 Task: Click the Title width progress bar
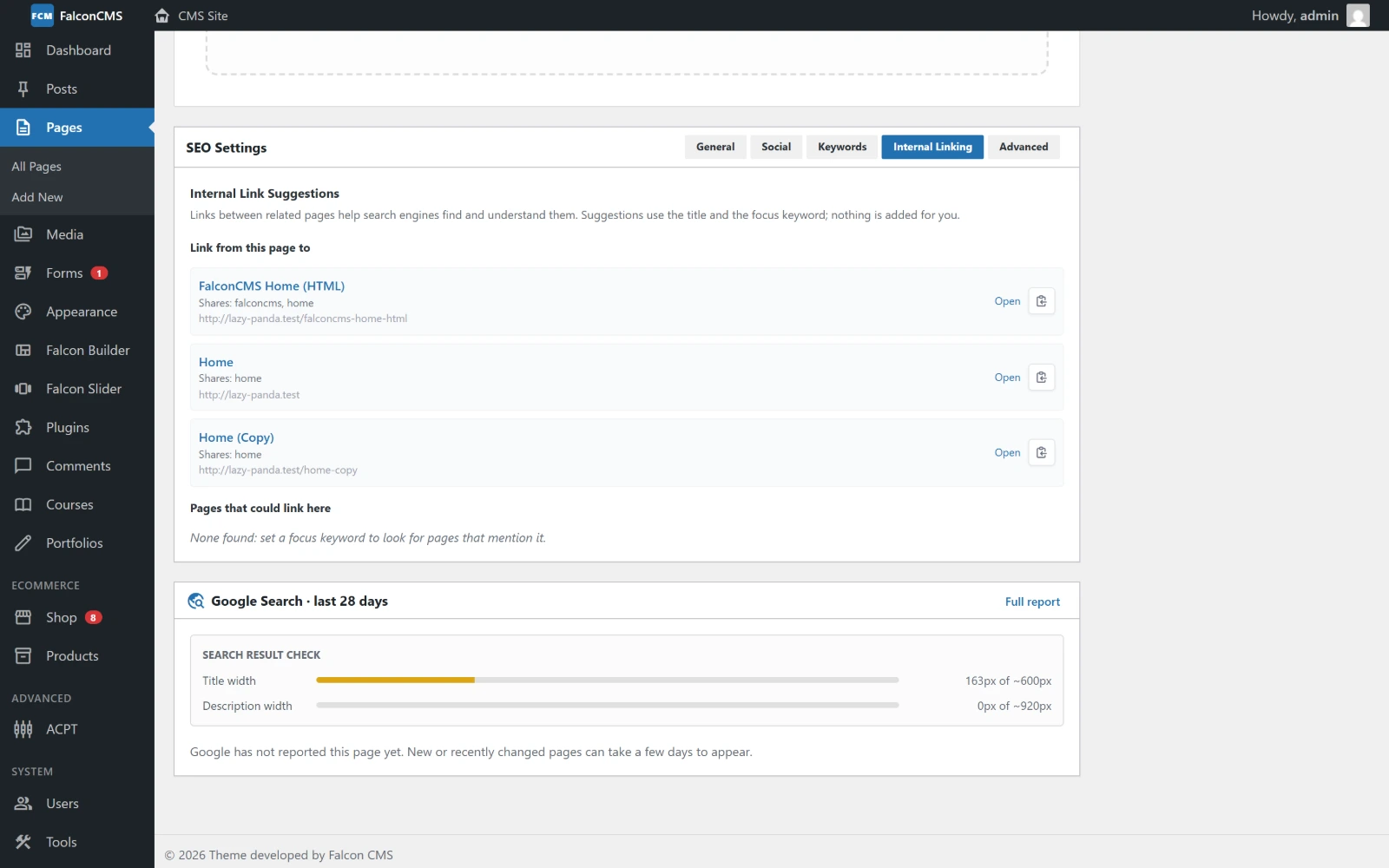point(608,681)
